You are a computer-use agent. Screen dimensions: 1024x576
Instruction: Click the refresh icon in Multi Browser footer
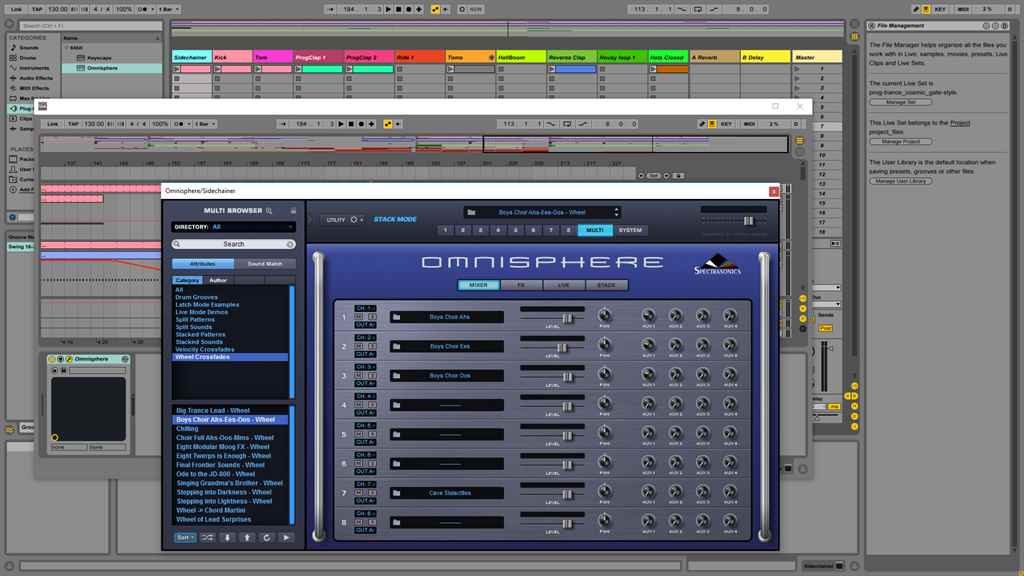tap(266, 537)
